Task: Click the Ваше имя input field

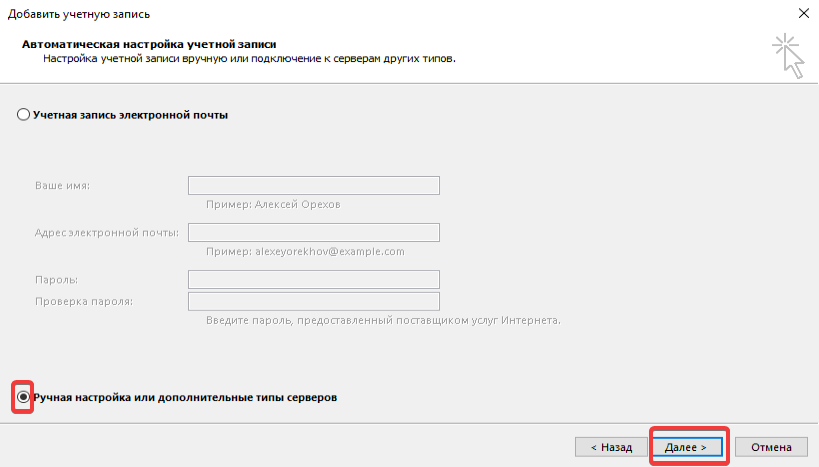Action: (314, 186)
